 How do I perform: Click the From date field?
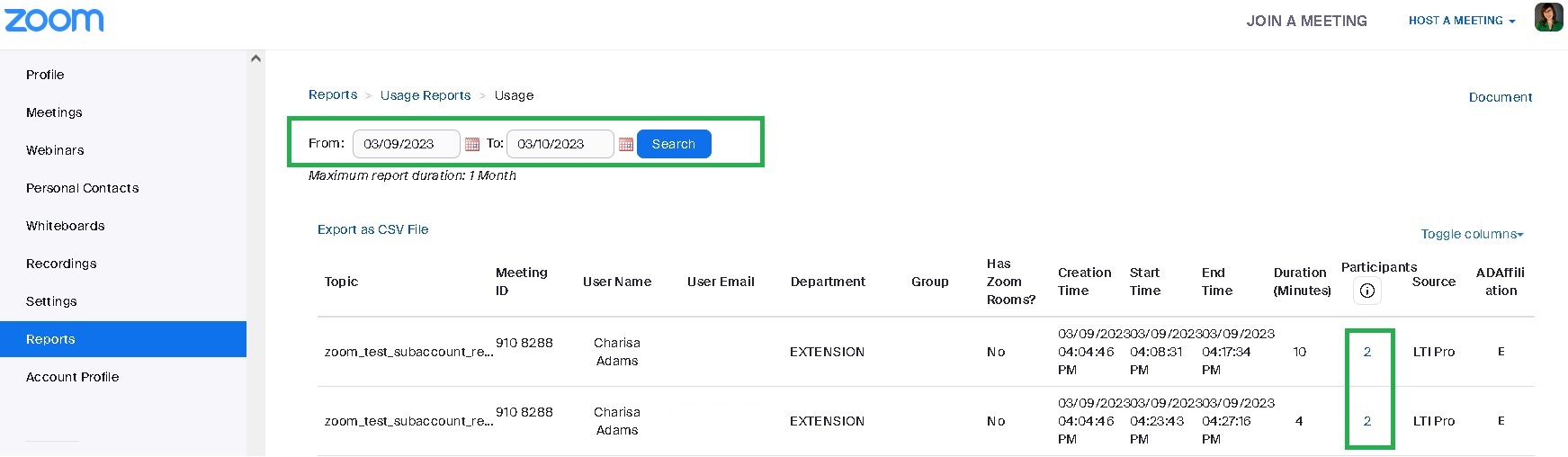pos(407,144)
